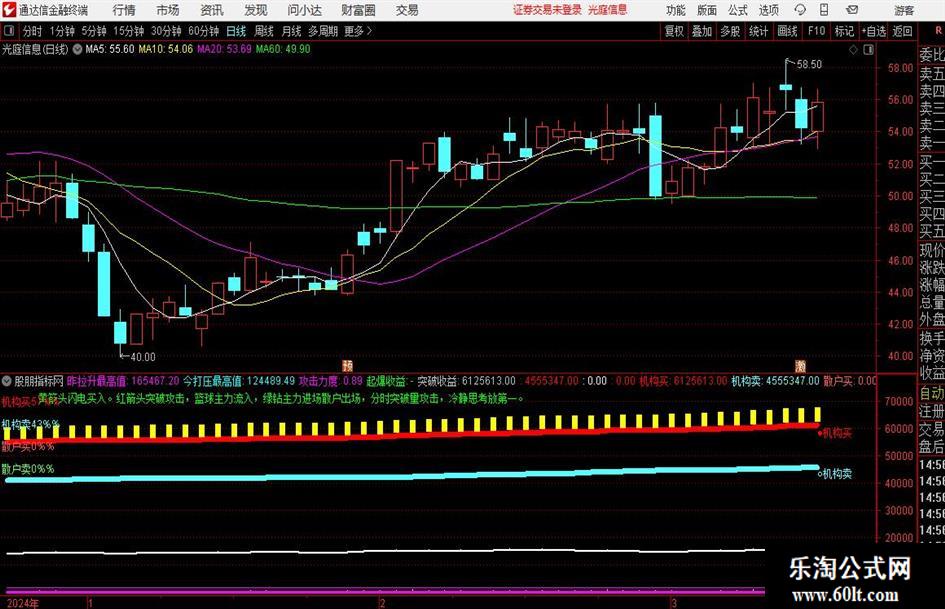945x609 pixels.
Task: Expand 更多 period options
Action: click(x=358, y=31)
